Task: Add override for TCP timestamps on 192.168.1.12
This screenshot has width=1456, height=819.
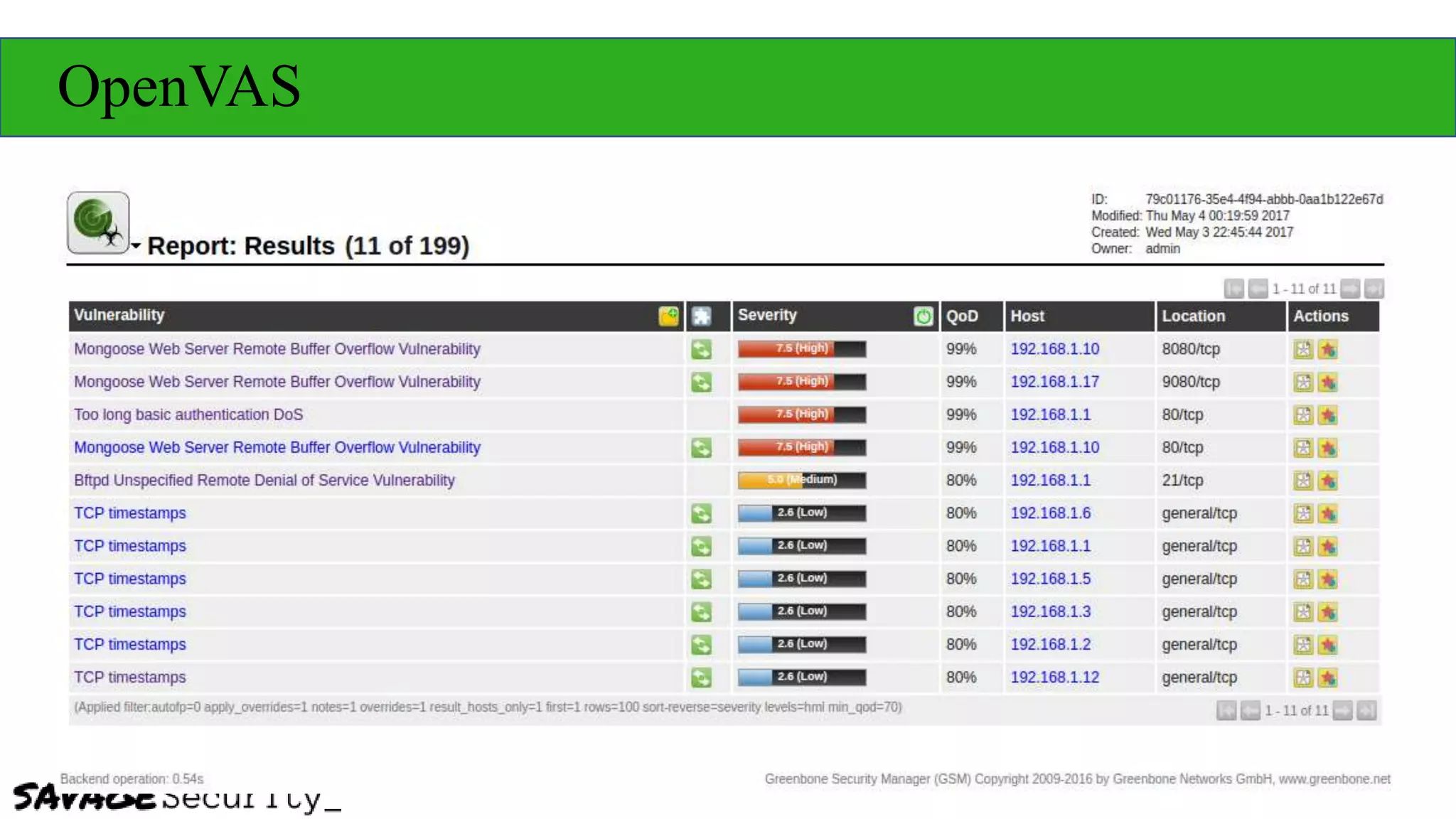Action: (1327, 678)
